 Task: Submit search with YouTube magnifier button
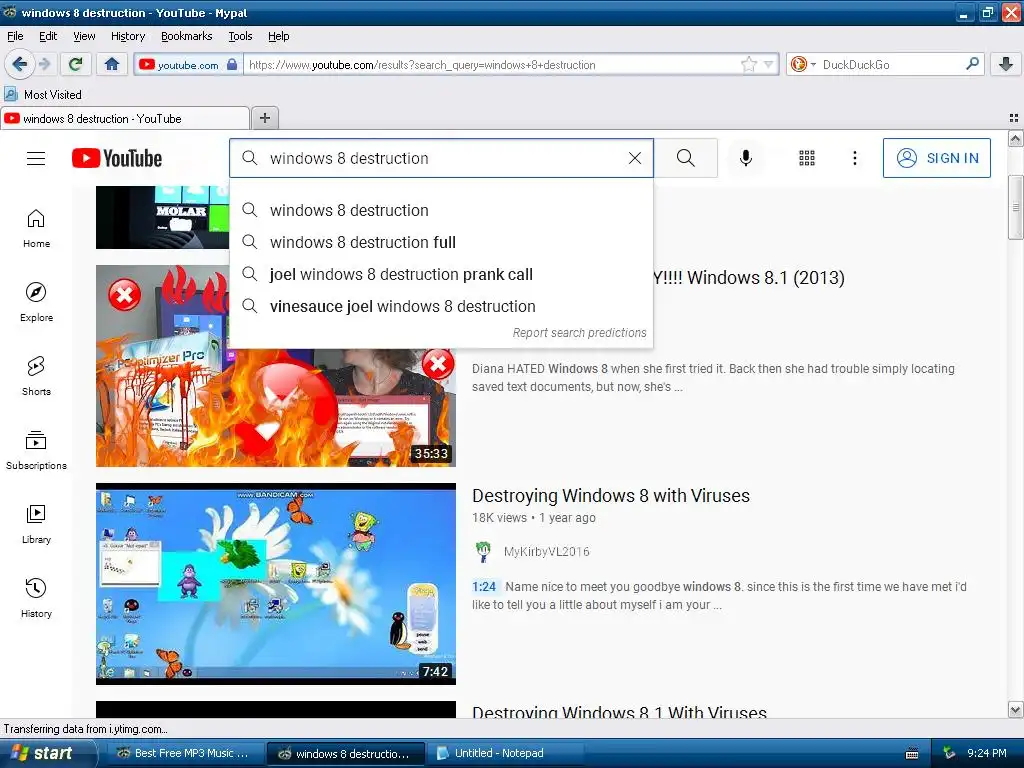pos(686,158)
